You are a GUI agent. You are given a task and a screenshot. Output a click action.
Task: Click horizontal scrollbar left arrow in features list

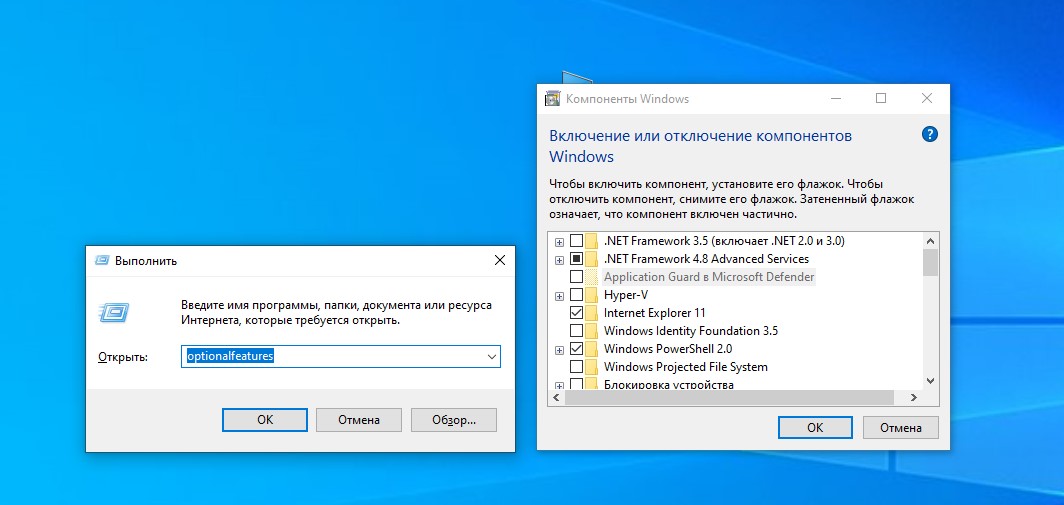point(556,398)
